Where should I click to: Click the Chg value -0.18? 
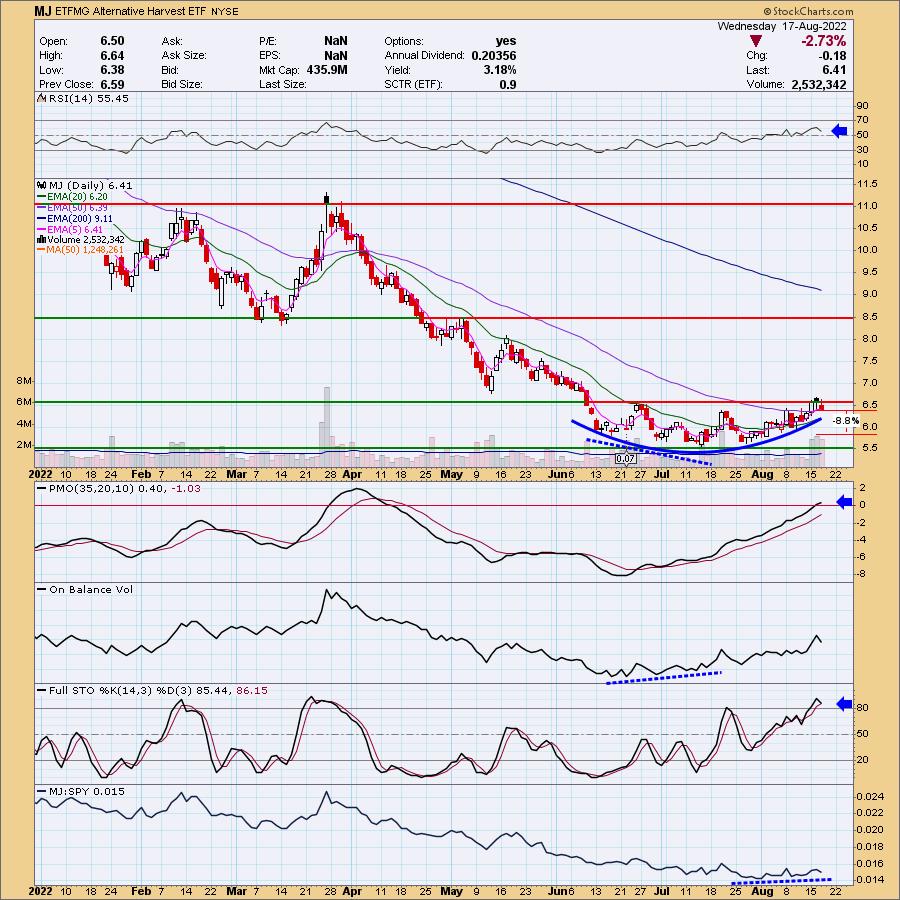832,55
